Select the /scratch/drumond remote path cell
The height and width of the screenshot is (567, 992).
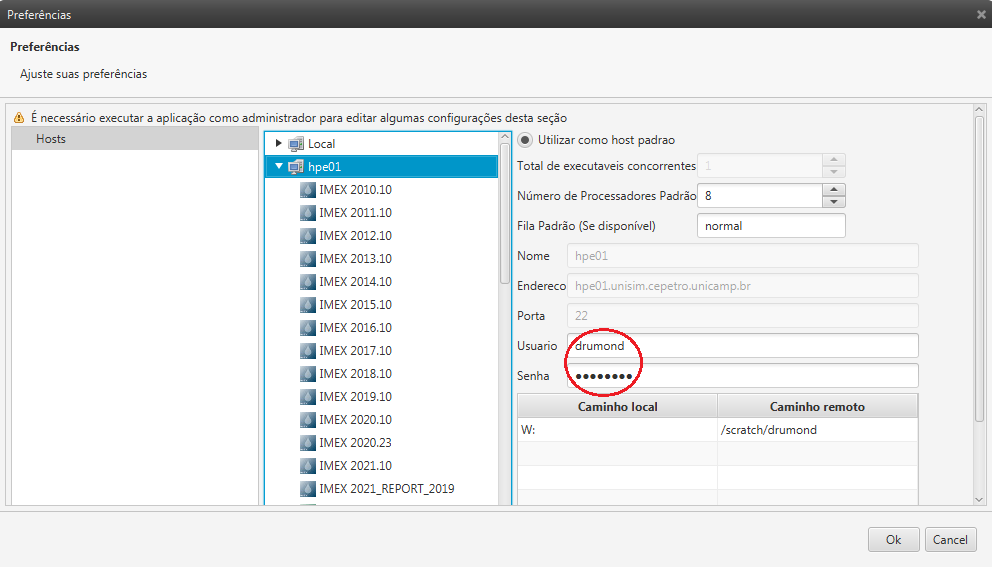(x=817, y=430)
